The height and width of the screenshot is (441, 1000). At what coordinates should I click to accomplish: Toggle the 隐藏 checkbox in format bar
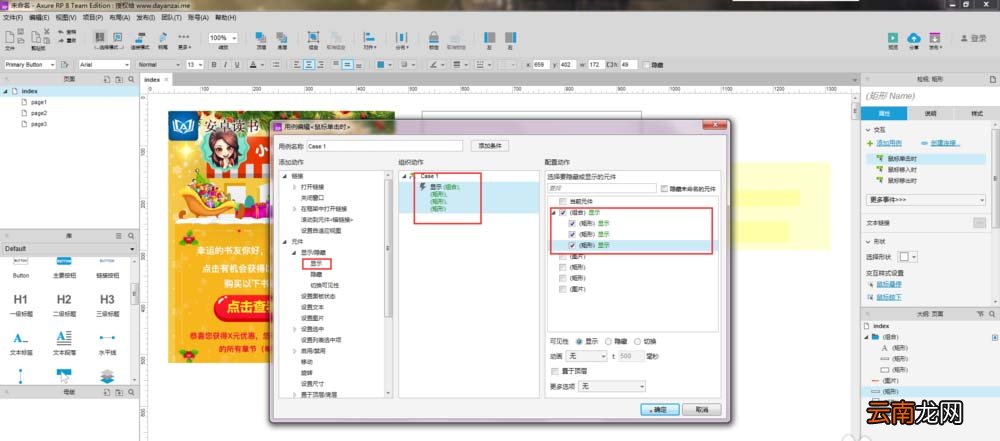(x=646, y=65)
